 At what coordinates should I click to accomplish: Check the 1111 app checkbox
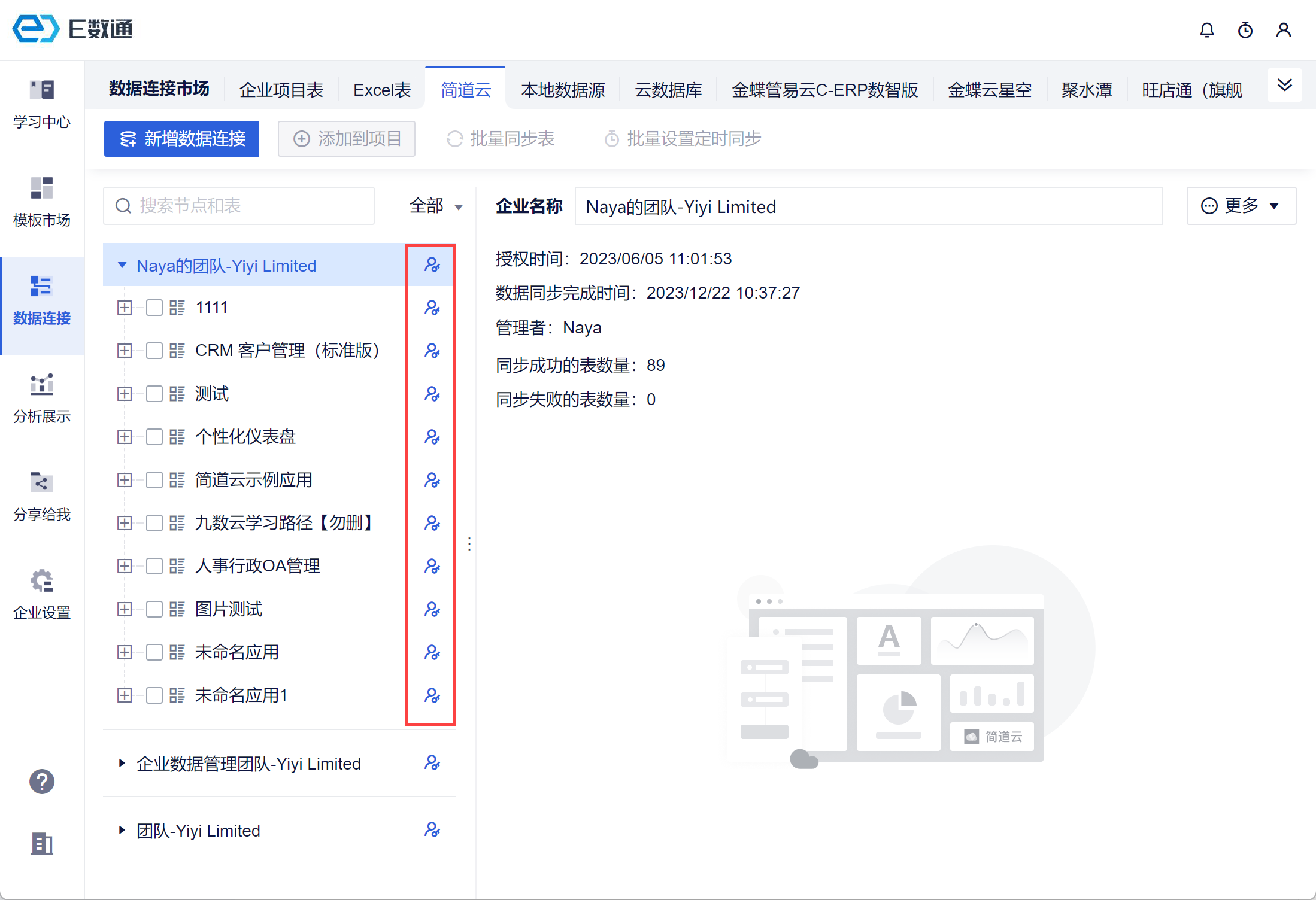tap(154, 308)
